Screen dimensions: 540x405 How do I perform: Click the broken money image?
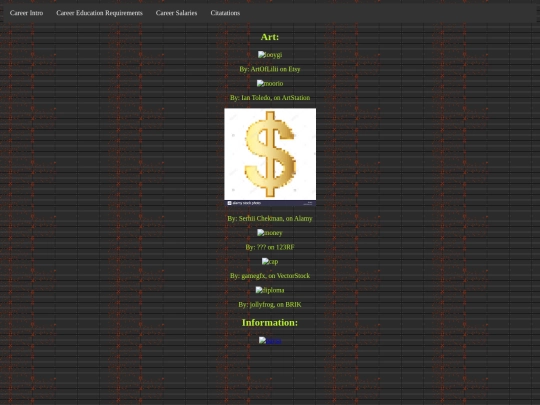coord(270,233)
